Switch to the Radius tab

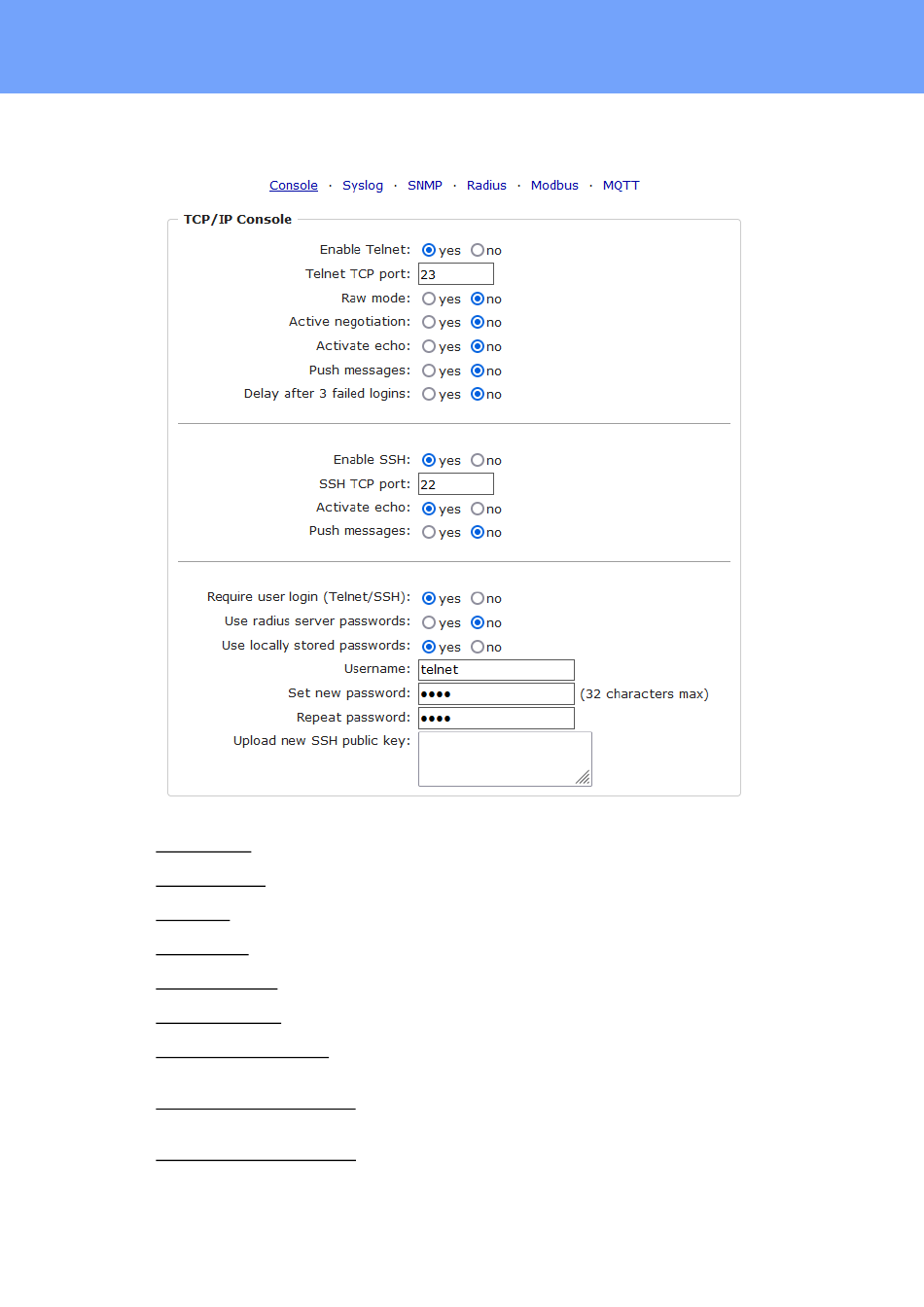486,185
